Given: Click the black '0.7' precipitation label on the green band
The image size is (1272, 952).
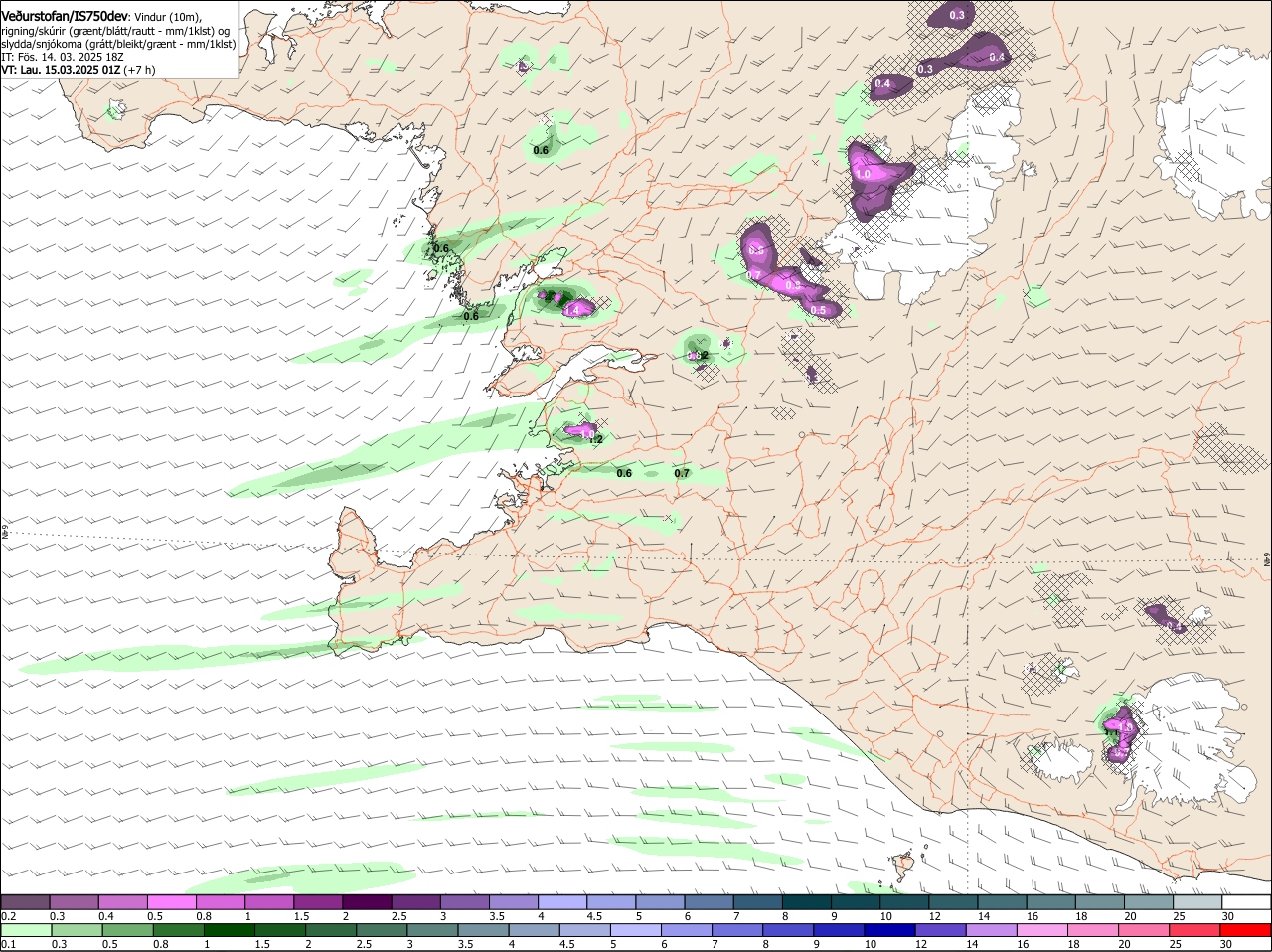Looking at the screenshot, I should [x=682, y=473].
